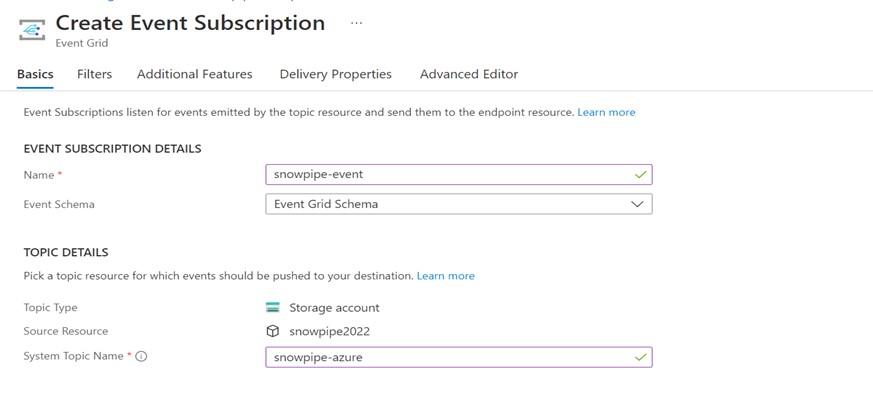873x394 pixels.
Task: Click the Storage account topic type text
Action: coord(334,308)
